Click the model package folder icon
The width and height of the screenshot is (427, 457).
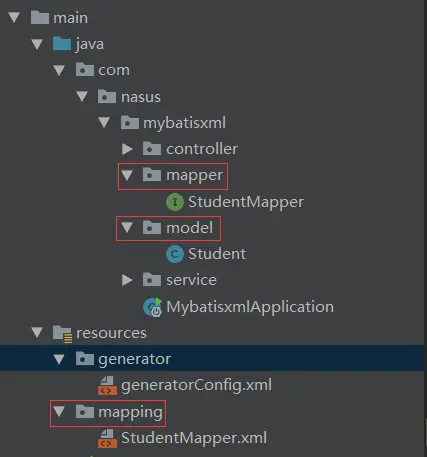click(152, 227)
